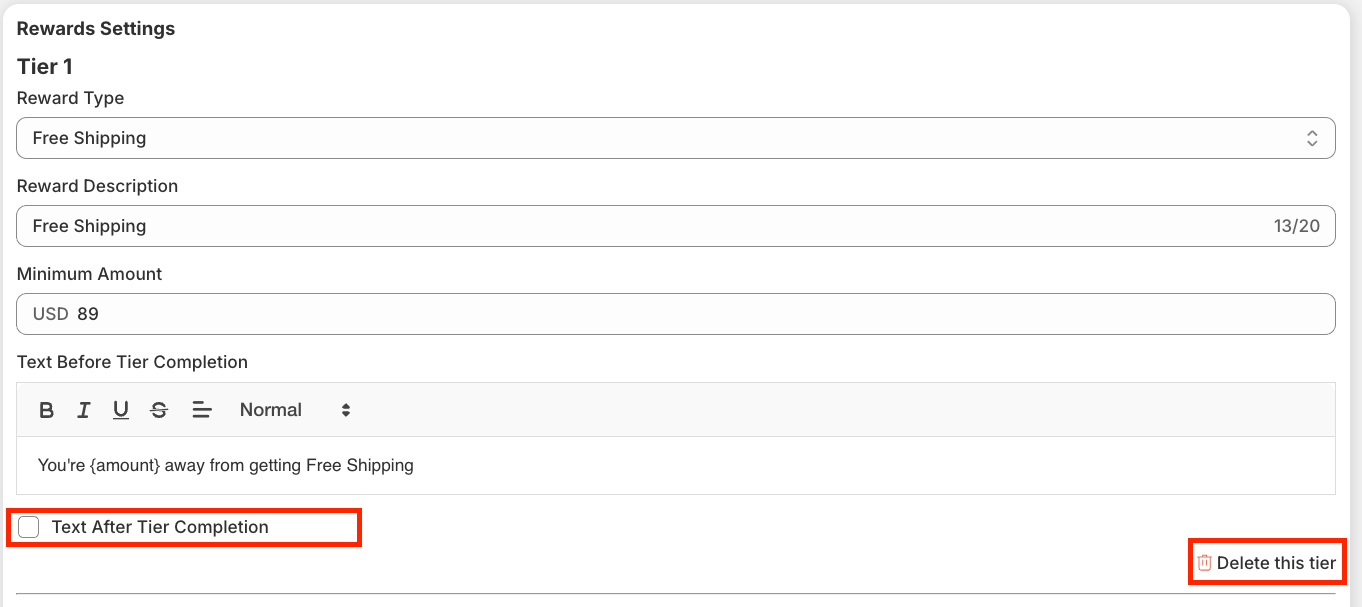This screenshot has width=1362, height=607.
Task: Toggle bold formatting in the text editor
Action: [46, 410]
